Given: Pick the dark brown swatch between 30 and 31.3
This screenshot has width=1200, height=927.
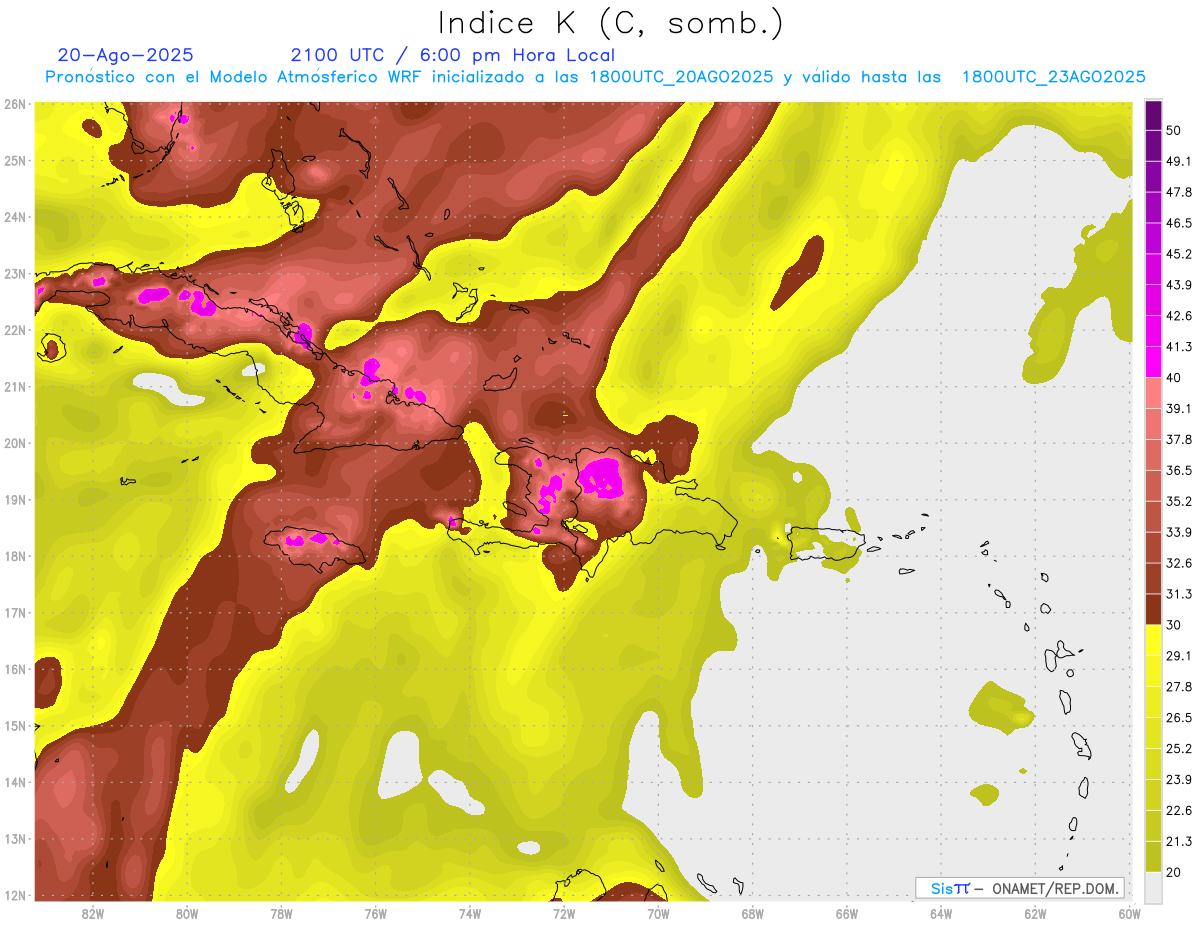Looking at the screenshot, I should [x=1153, y=610].
